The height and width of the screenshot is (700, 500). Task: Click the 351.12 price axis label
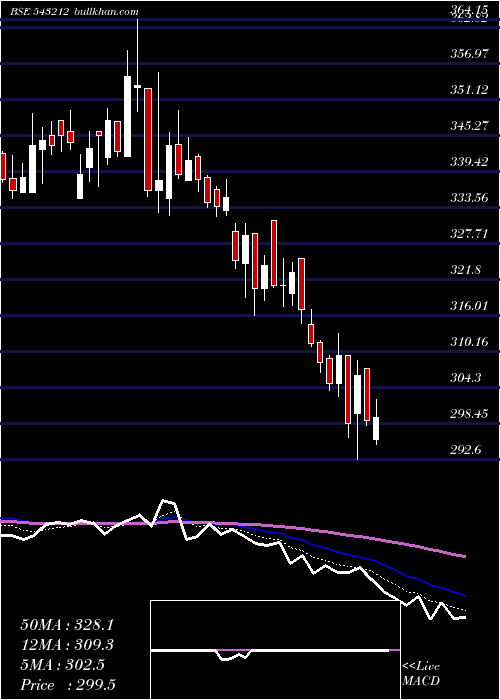tap(468, 90)
